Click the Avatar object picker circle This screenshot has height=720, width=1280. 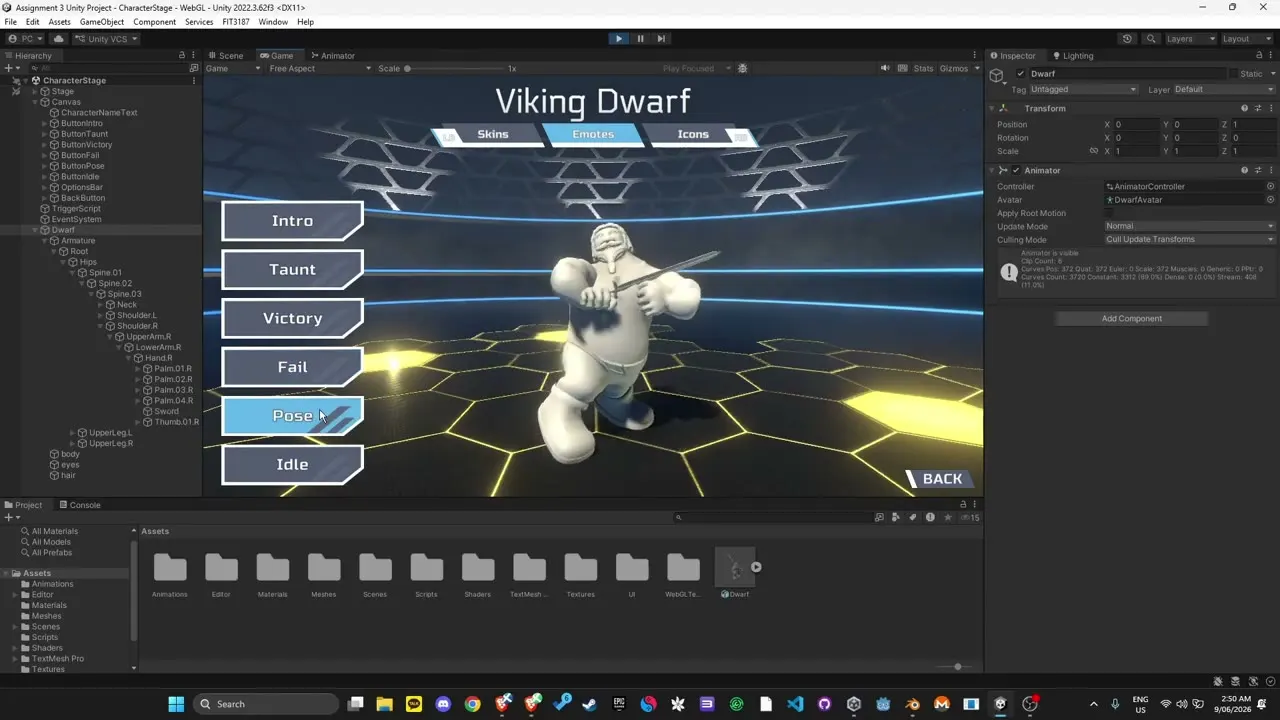(1271, 200)
